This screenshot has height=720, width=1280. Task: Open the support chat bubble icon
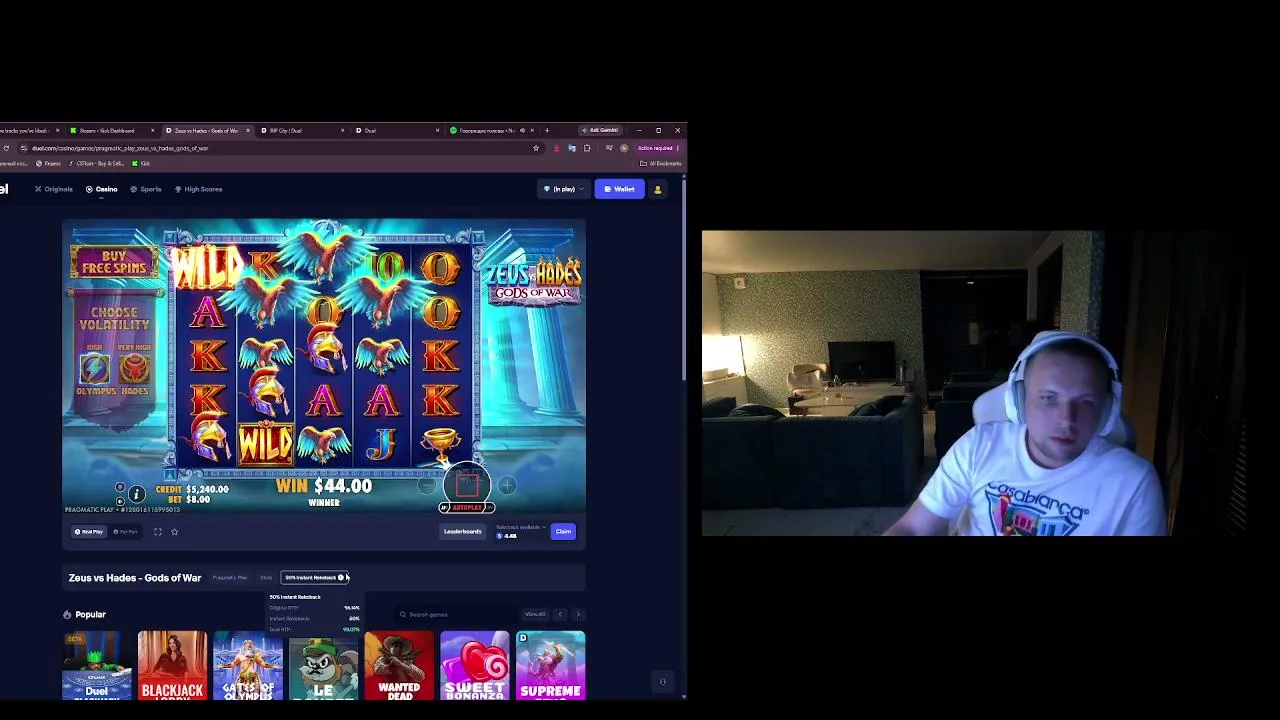click(x=662, y=682)
